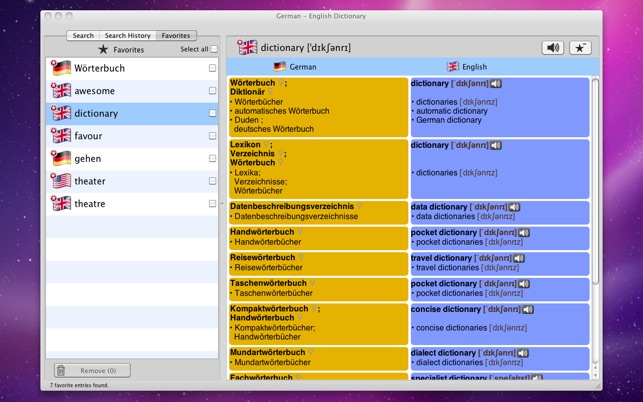The height and width of the screenshot is (402, 643).
Task: Select 'theater' in favorites list
Action: pos(132,181)
